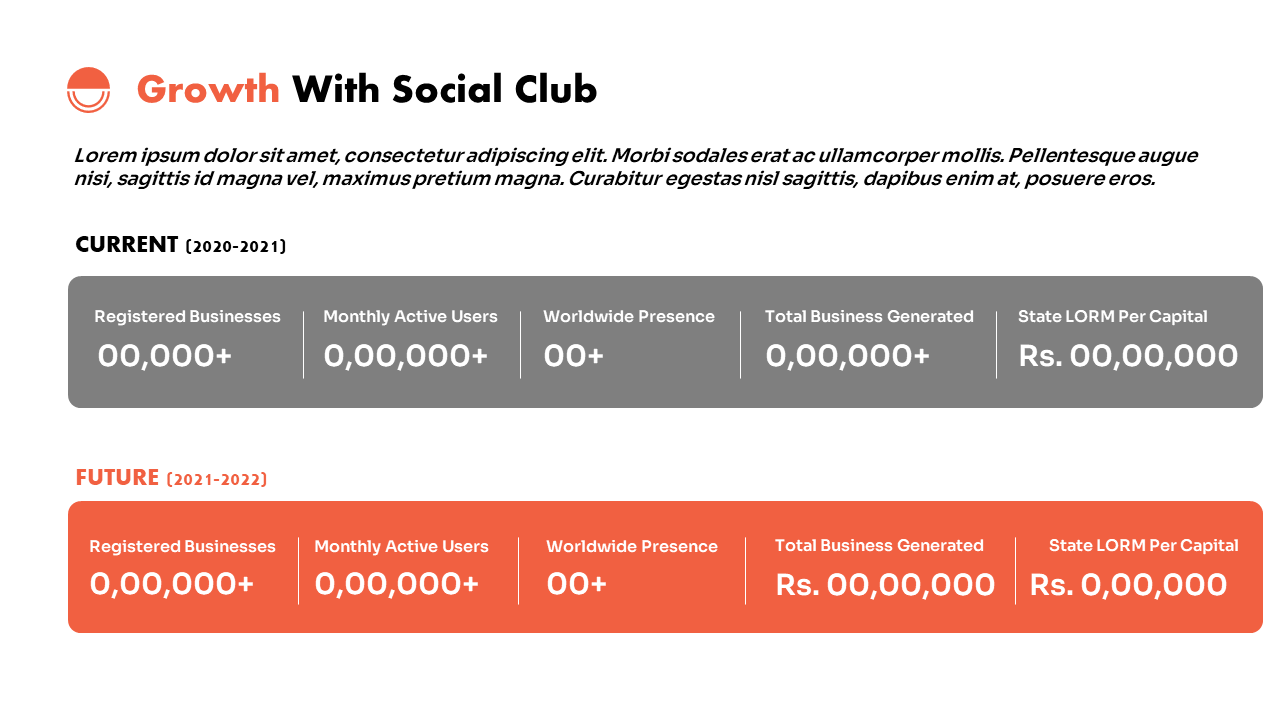Select the orange future stats panel

pos(665,567)
